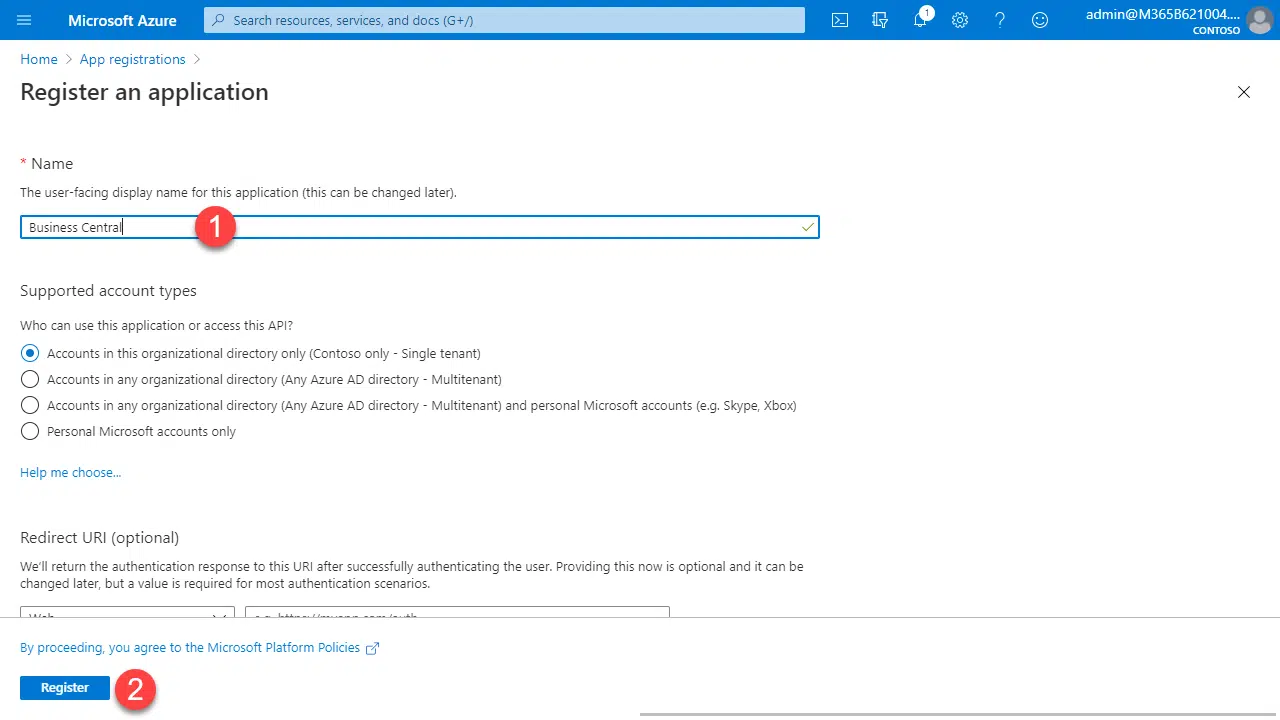Navigate to App registrations breadcrumb
This screenshot has width=1280, height=720.
click(132, 59)
